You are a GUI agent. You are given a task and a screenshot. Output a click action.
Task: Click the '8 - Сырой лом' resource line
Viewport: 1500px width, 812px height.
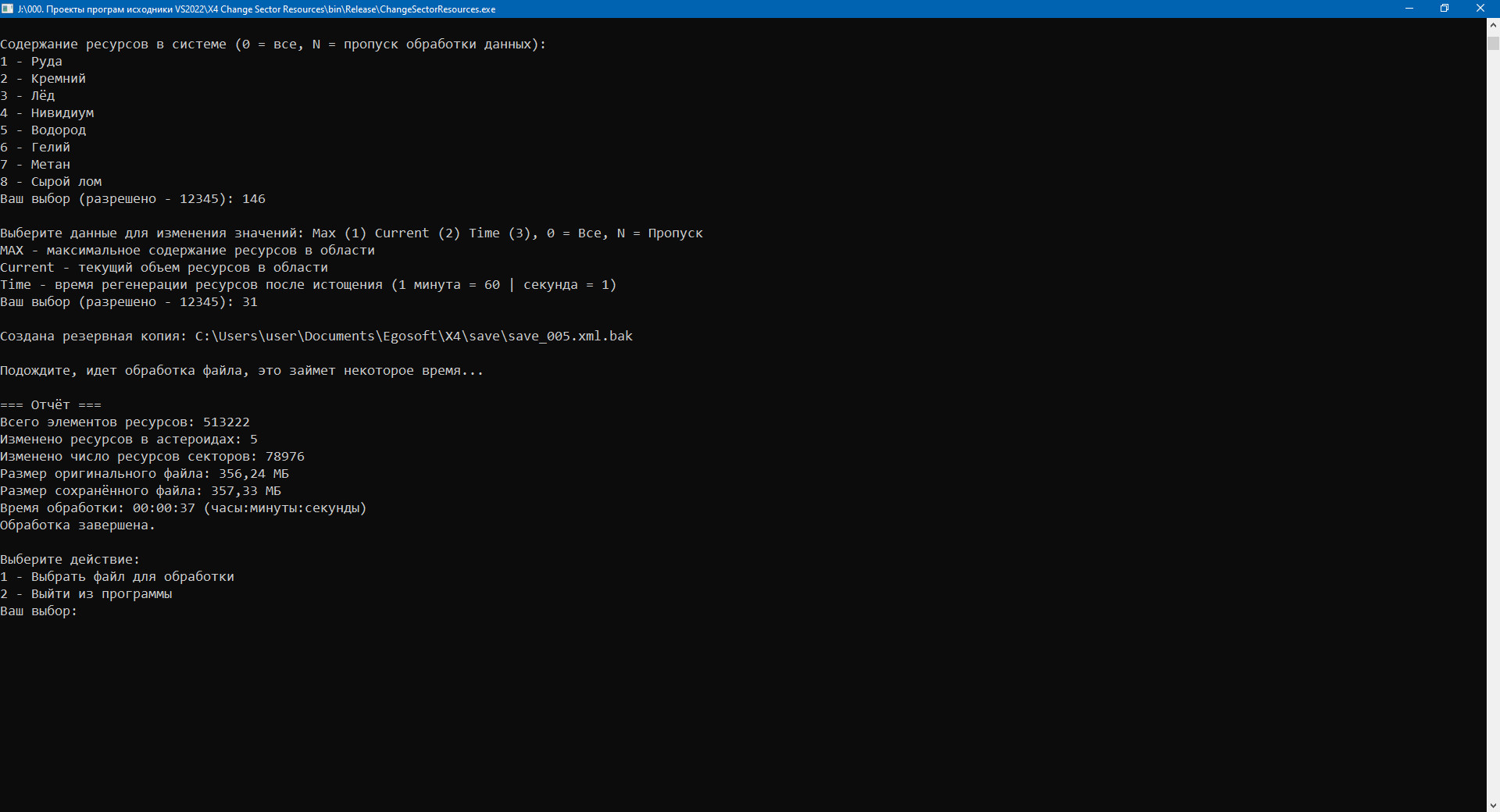(x=51, y=182)
